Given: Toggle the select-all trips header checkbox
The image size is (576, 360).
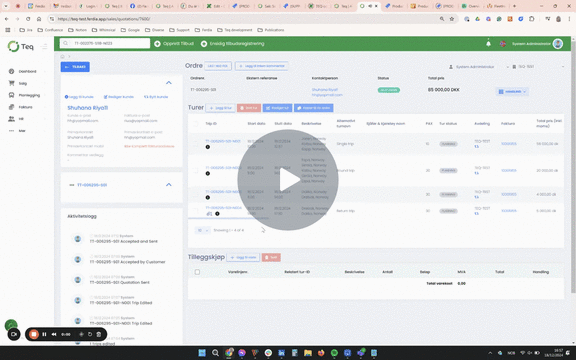Looking at the screenshot, I should click(195, 124).
